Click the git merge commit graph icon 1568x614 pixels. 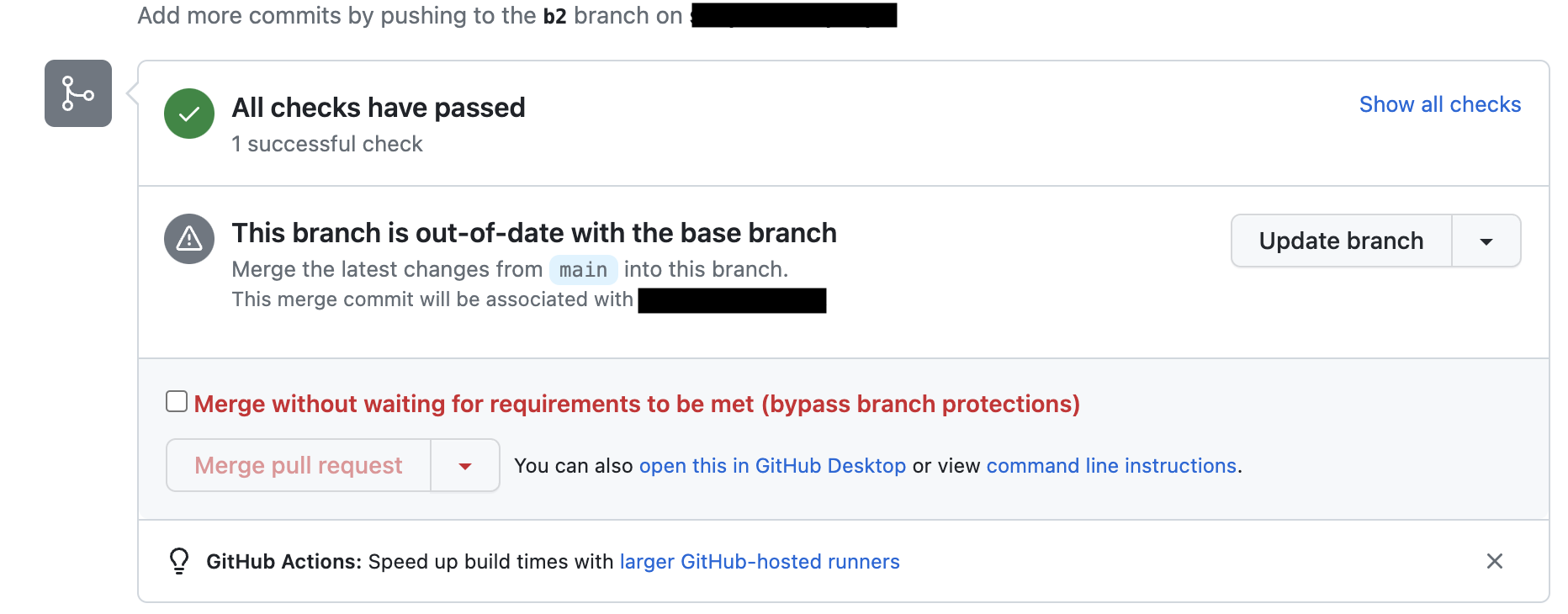[77, 93]
